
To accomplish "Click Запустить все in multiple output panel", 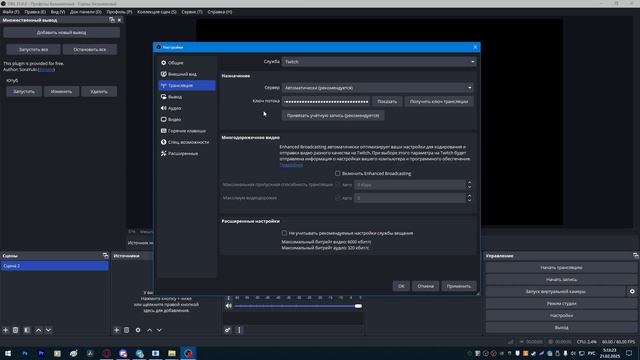I will click(33, 49).
